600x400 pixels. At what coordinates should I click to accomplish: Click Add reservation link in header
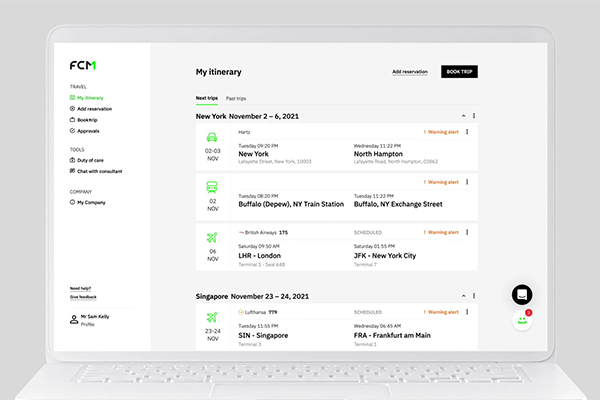coord(410,72)
